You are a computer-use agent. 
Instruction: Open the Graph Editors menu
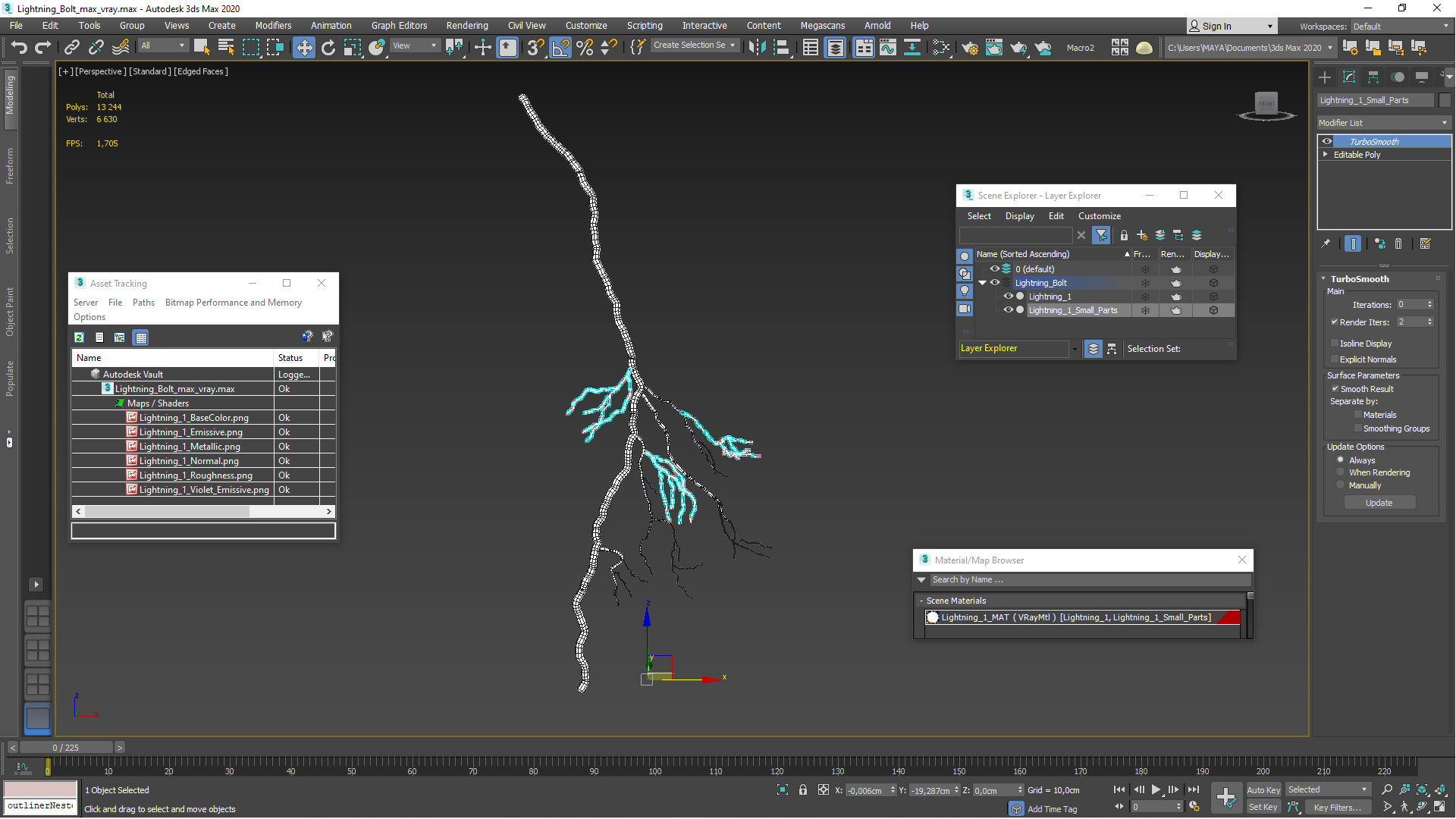[399, 25]
